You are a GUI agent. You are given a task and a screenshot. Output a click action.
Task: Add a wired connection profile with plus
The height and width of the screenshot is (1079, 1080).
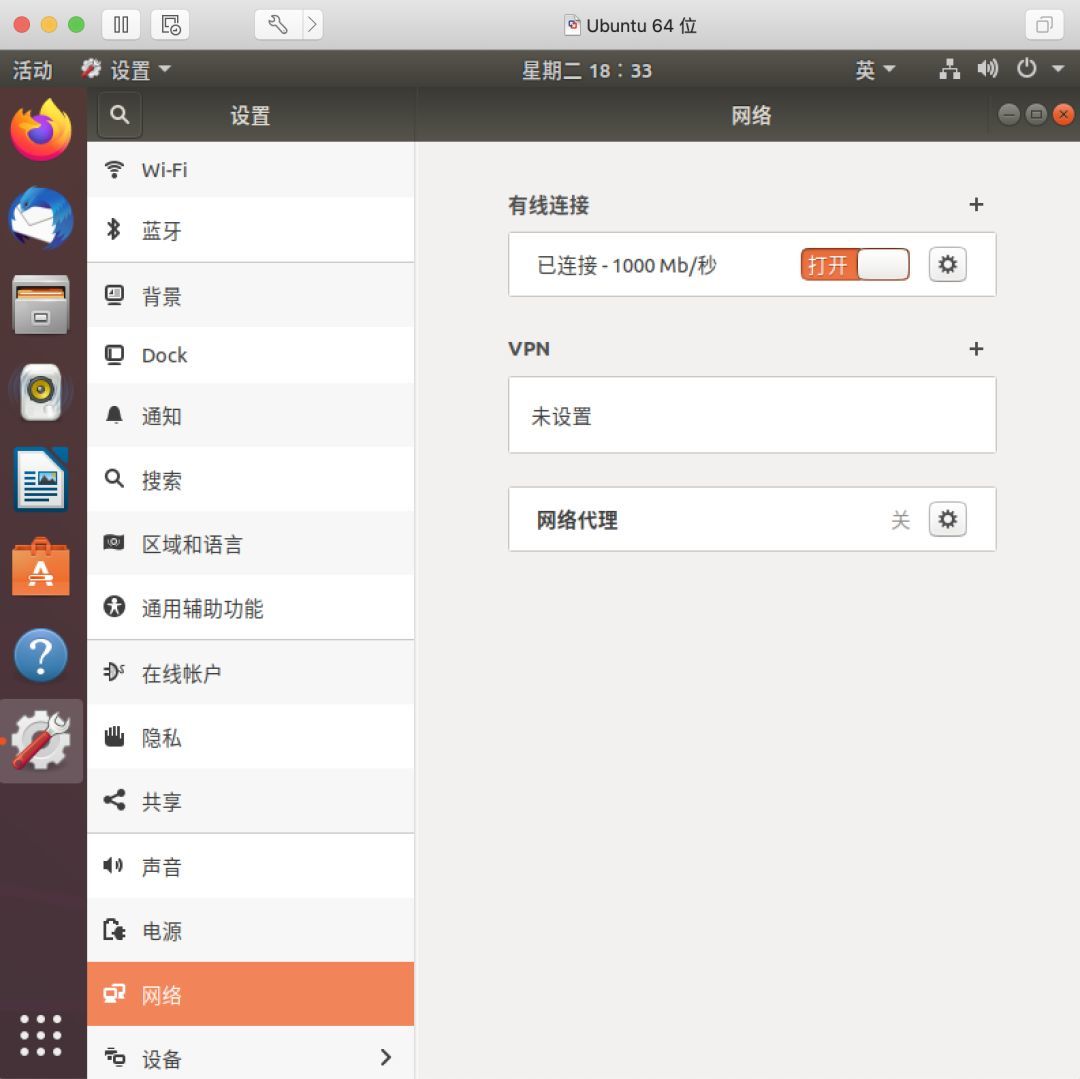coord(976,205)
